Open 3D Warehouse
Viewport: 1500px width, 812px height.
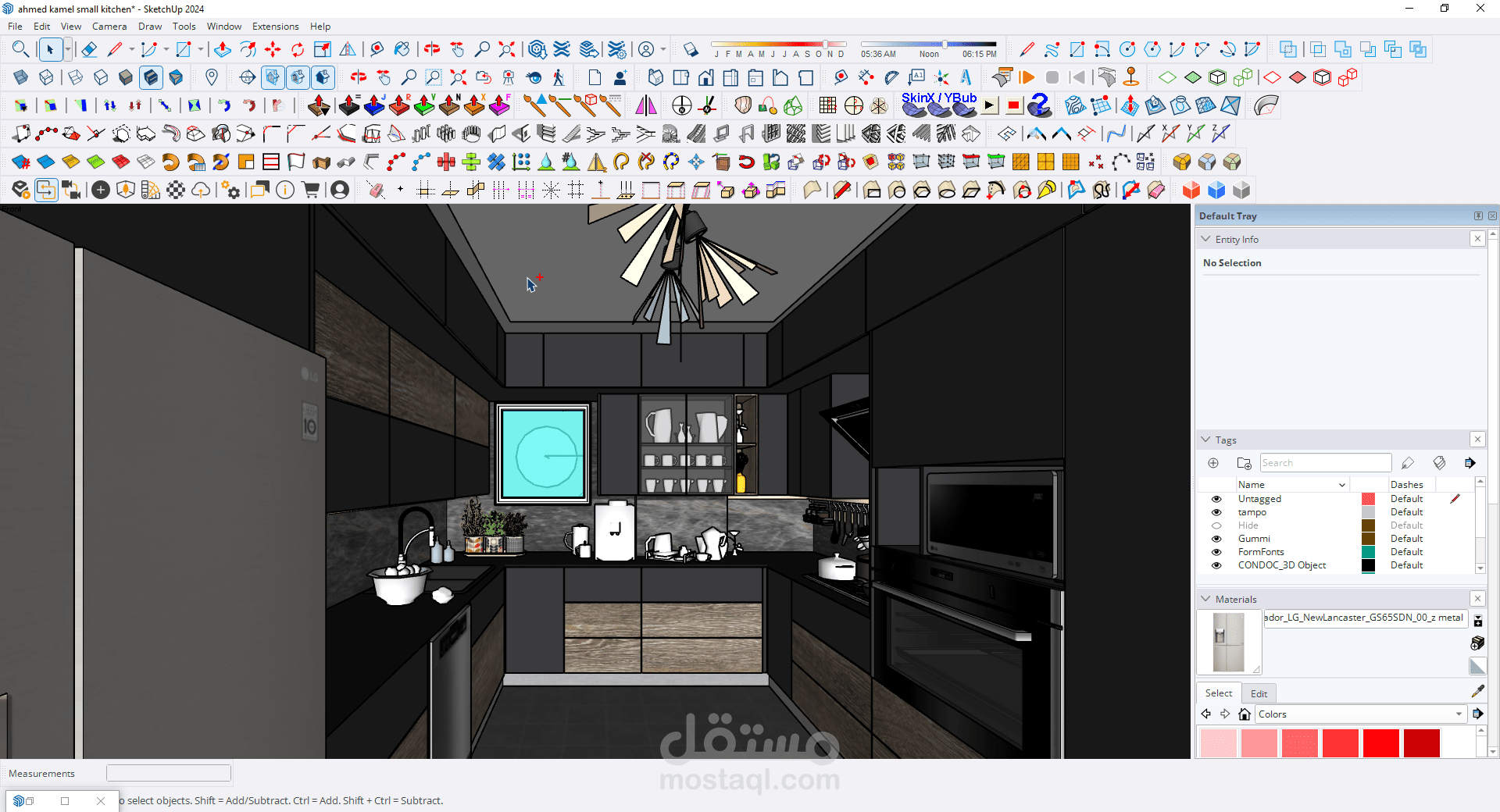click(537, 50)
